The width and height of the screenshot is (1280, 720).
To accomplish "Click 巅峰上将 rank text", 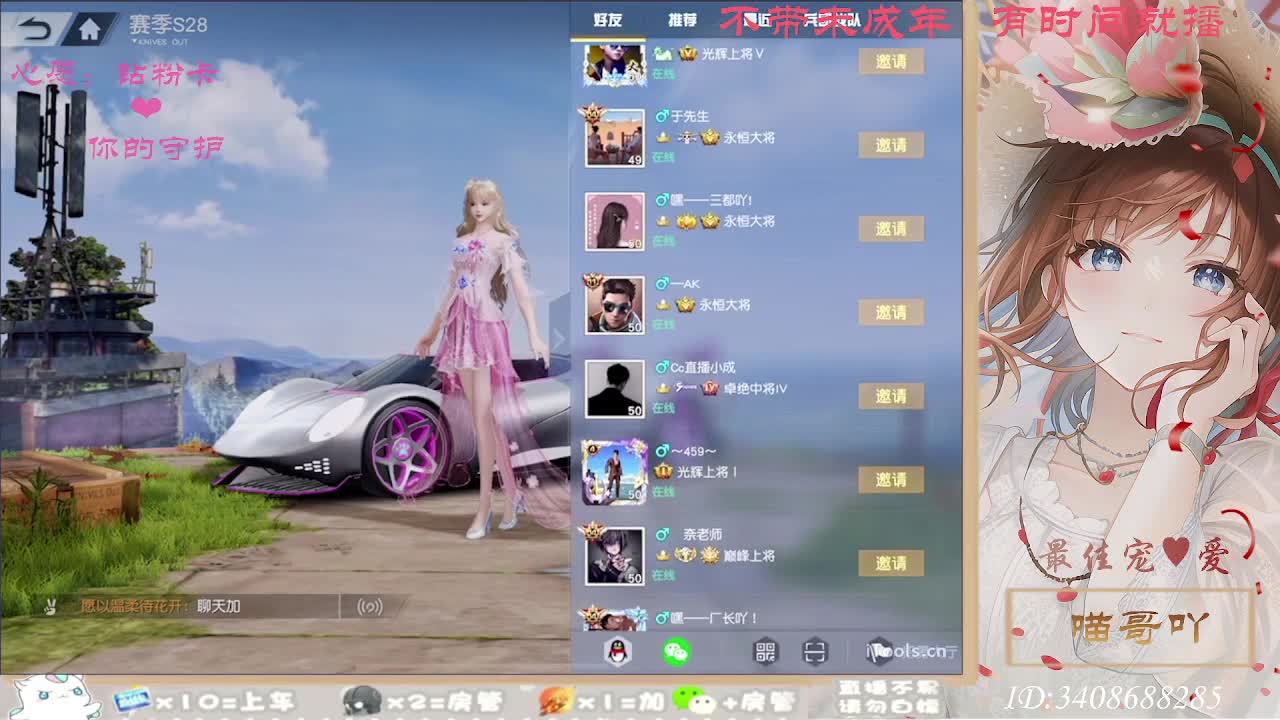I will point(750,555).
